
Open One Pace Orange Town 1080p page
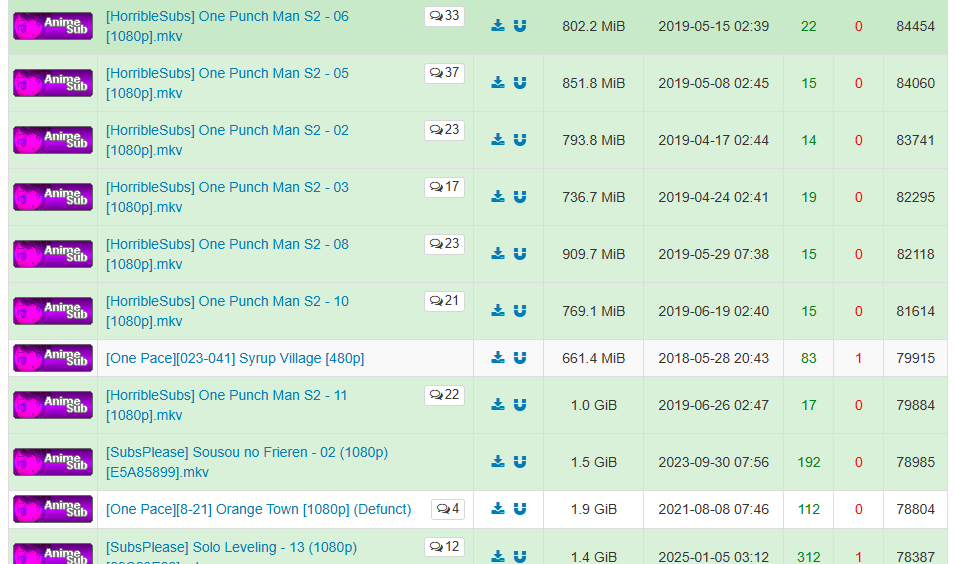click(x=259, y=509)
